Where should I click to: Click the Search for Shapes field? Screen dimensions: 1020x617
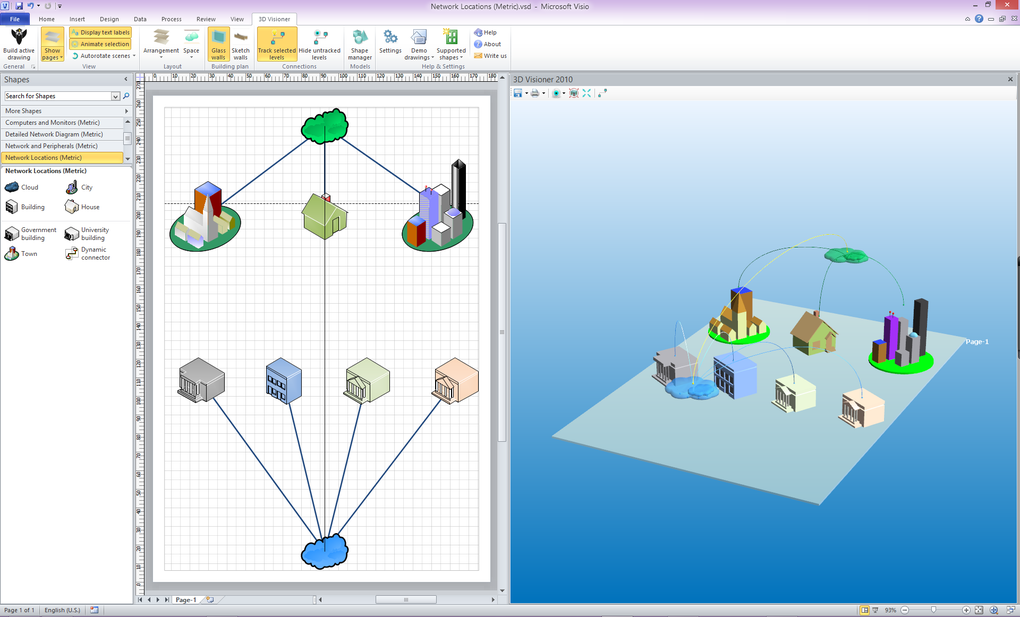58,96
